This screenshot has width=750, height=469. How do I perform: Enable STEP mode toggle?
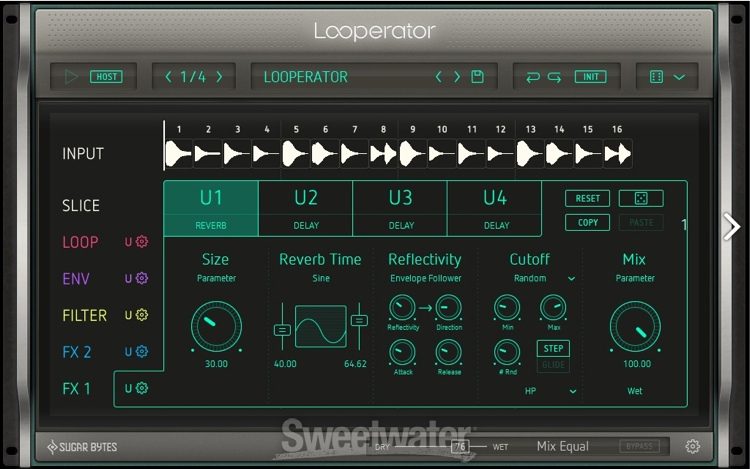(553, 349)
